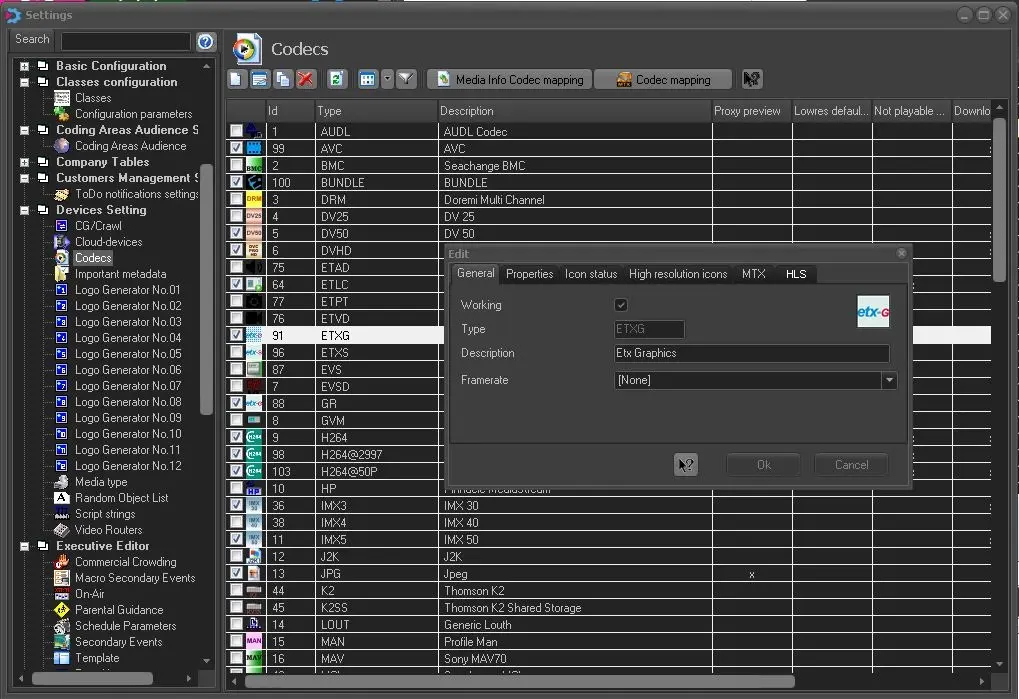This screenshot has width=1019, height=699.
Task: Open the High resolution icons tab
Action: pos(678,274)
